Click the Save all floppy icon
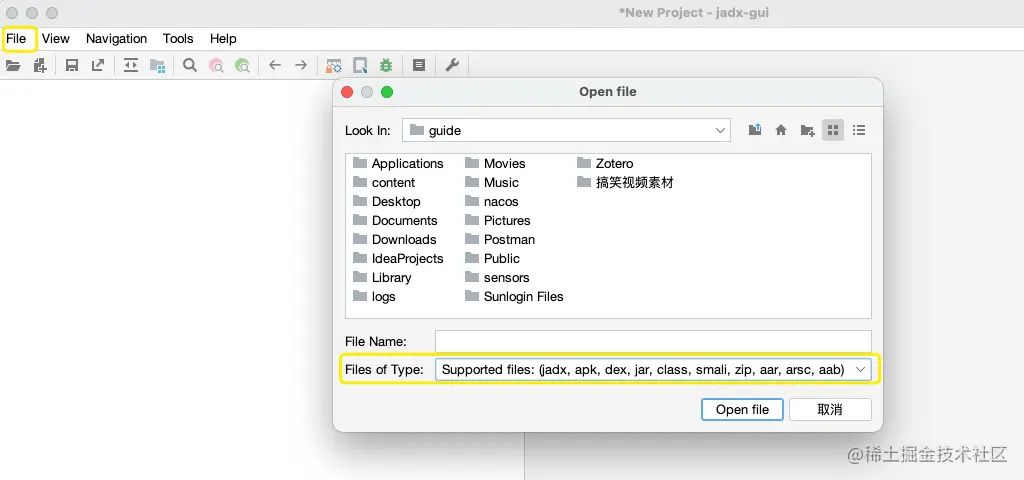 click(x=72, y=65)
